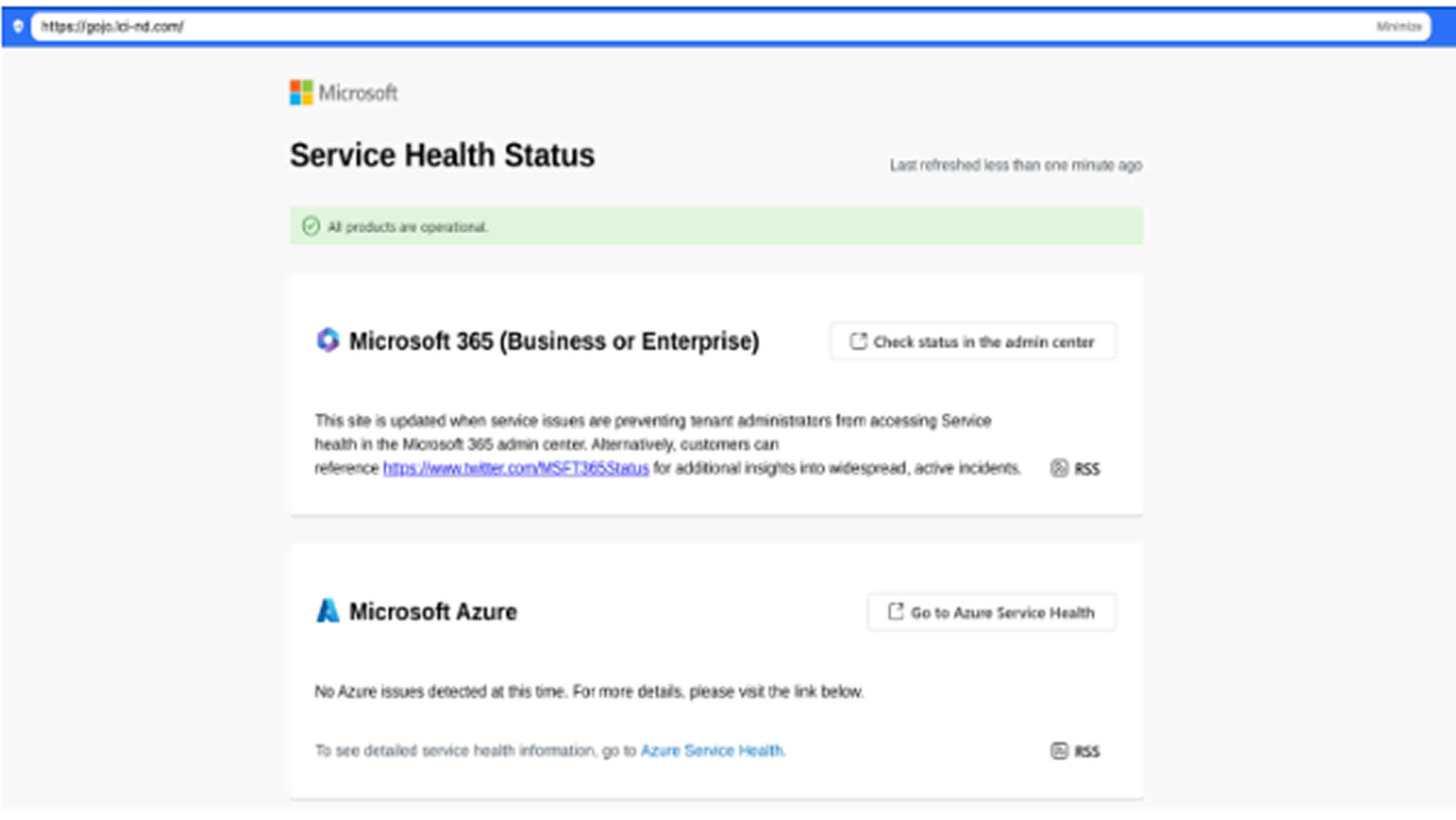
Task: Click the green operational checkmark icon
Action: pyautogui.click(x=311, y=227)
